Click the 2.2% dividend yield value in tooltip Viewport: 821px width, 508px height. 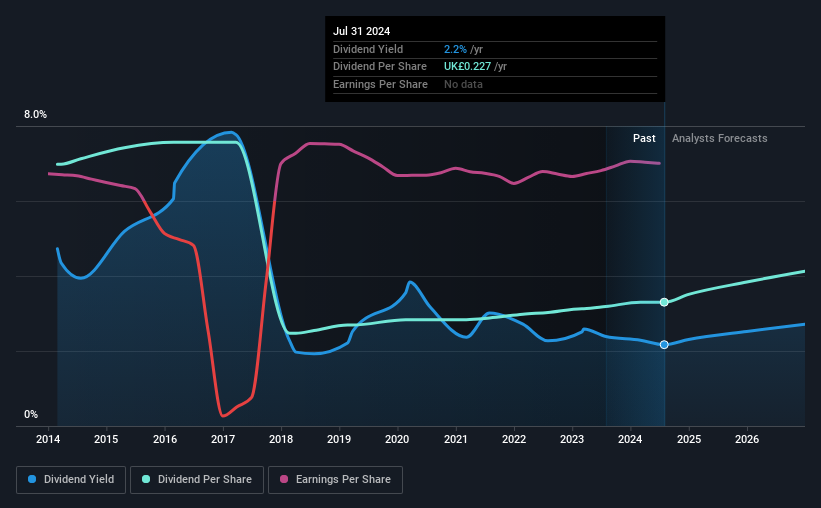click(x=455, y=49)
